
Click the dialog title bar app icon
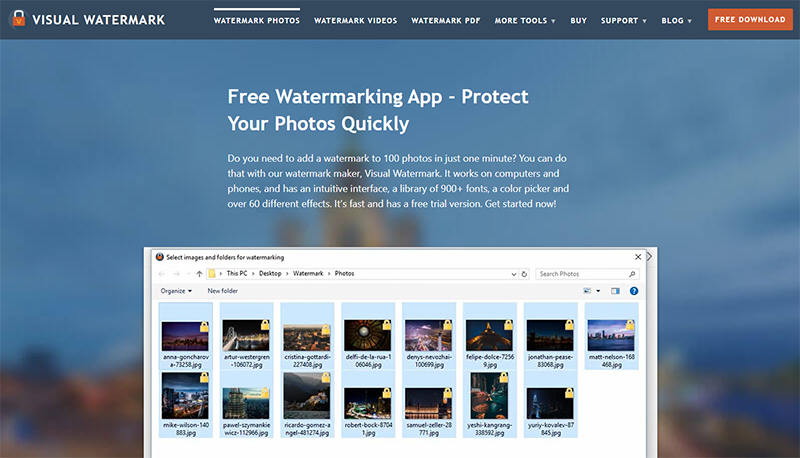[x=160, y=257]
